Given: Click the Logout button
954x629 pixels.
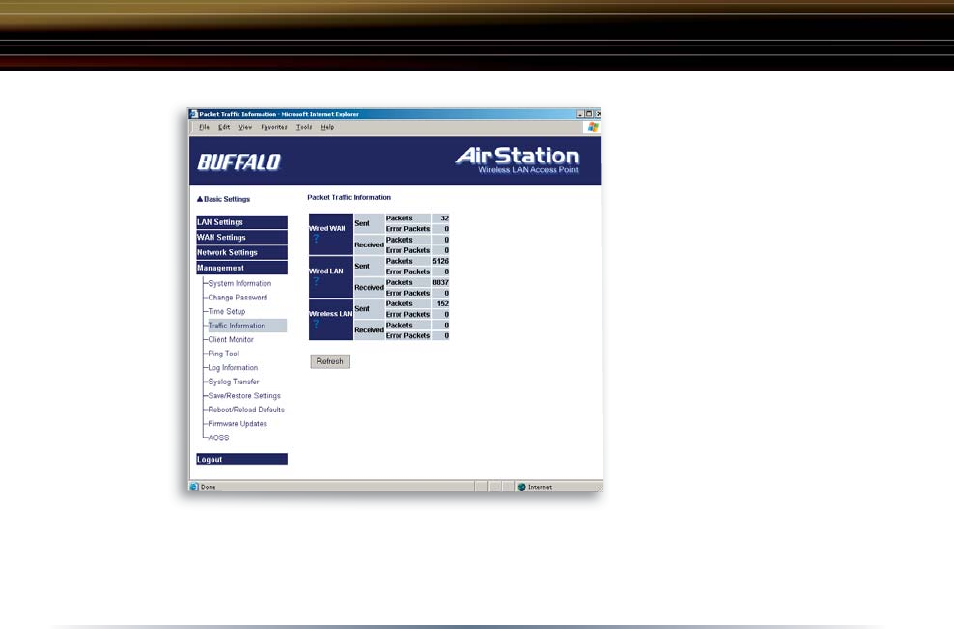Looking at the screenshot, I should coord(242,459).
